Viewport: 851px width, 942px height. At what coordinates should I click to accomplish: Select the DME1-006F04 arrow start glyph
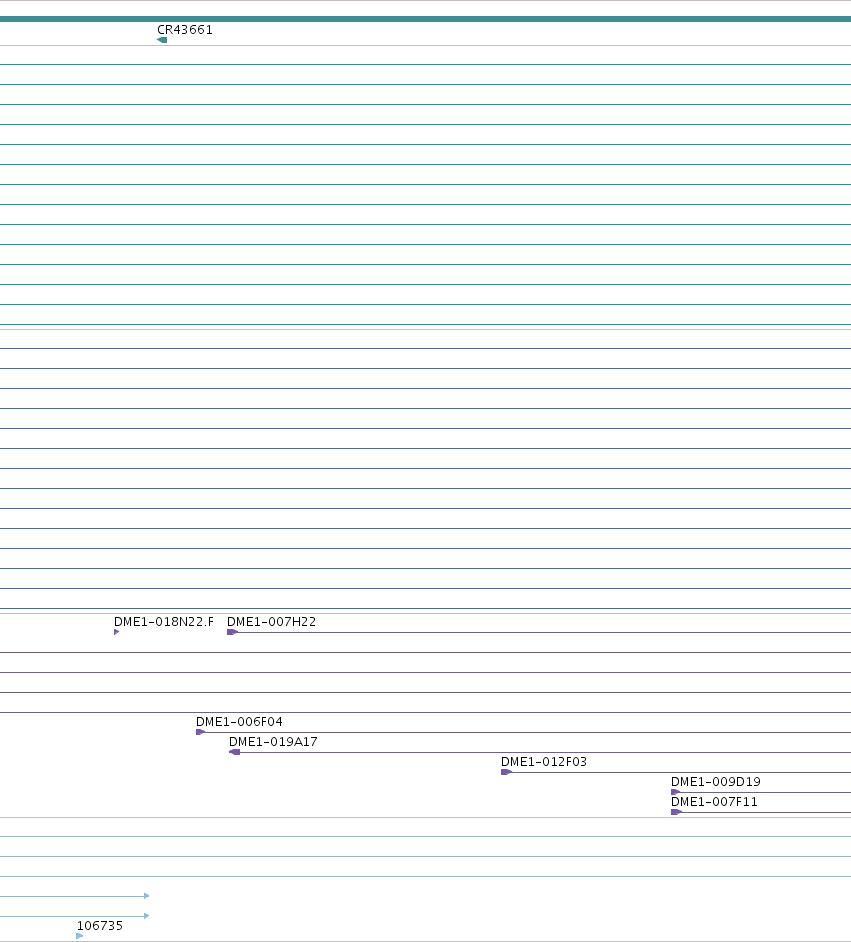pyautogui.click(x=201, y=732)
